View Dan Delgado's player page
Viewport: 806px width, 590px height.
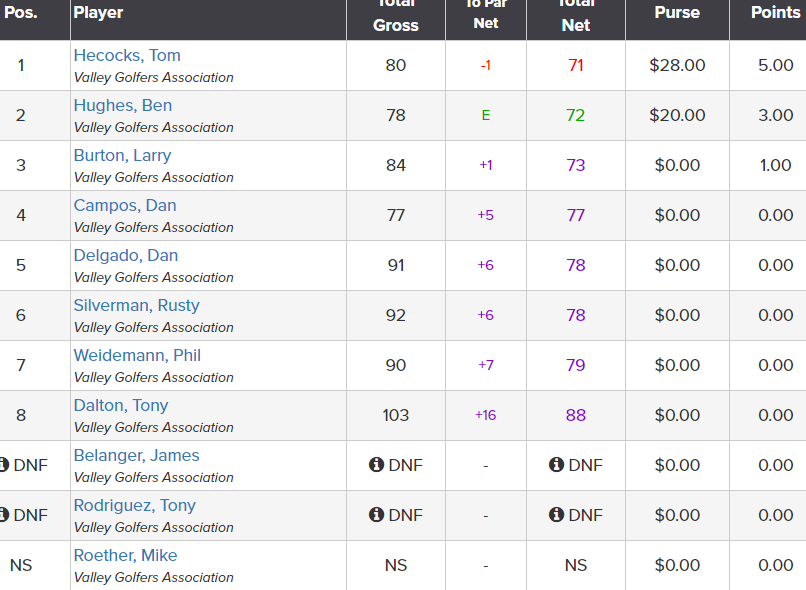pos(126,255)
